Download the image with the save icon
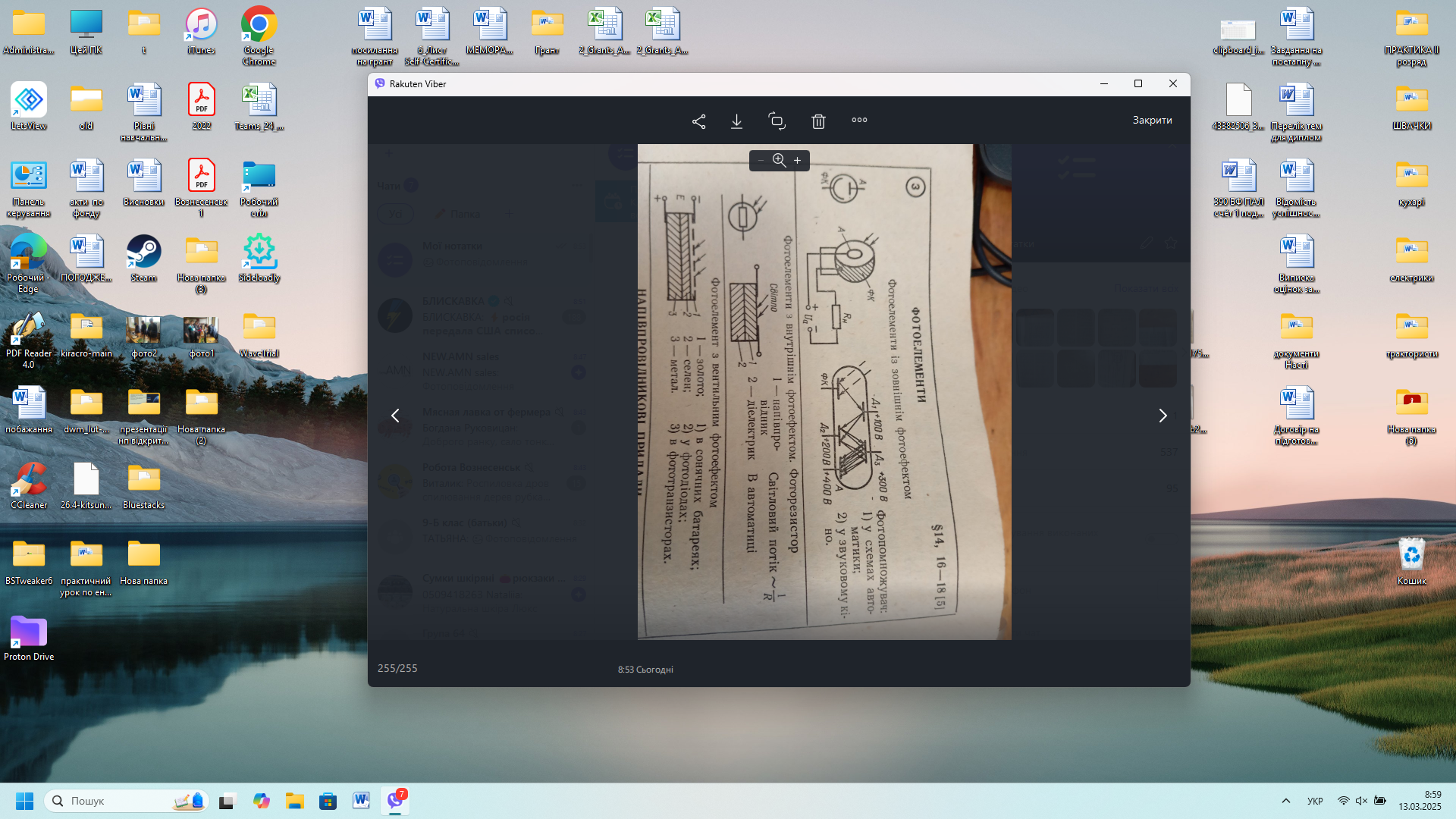 (736, 121)
